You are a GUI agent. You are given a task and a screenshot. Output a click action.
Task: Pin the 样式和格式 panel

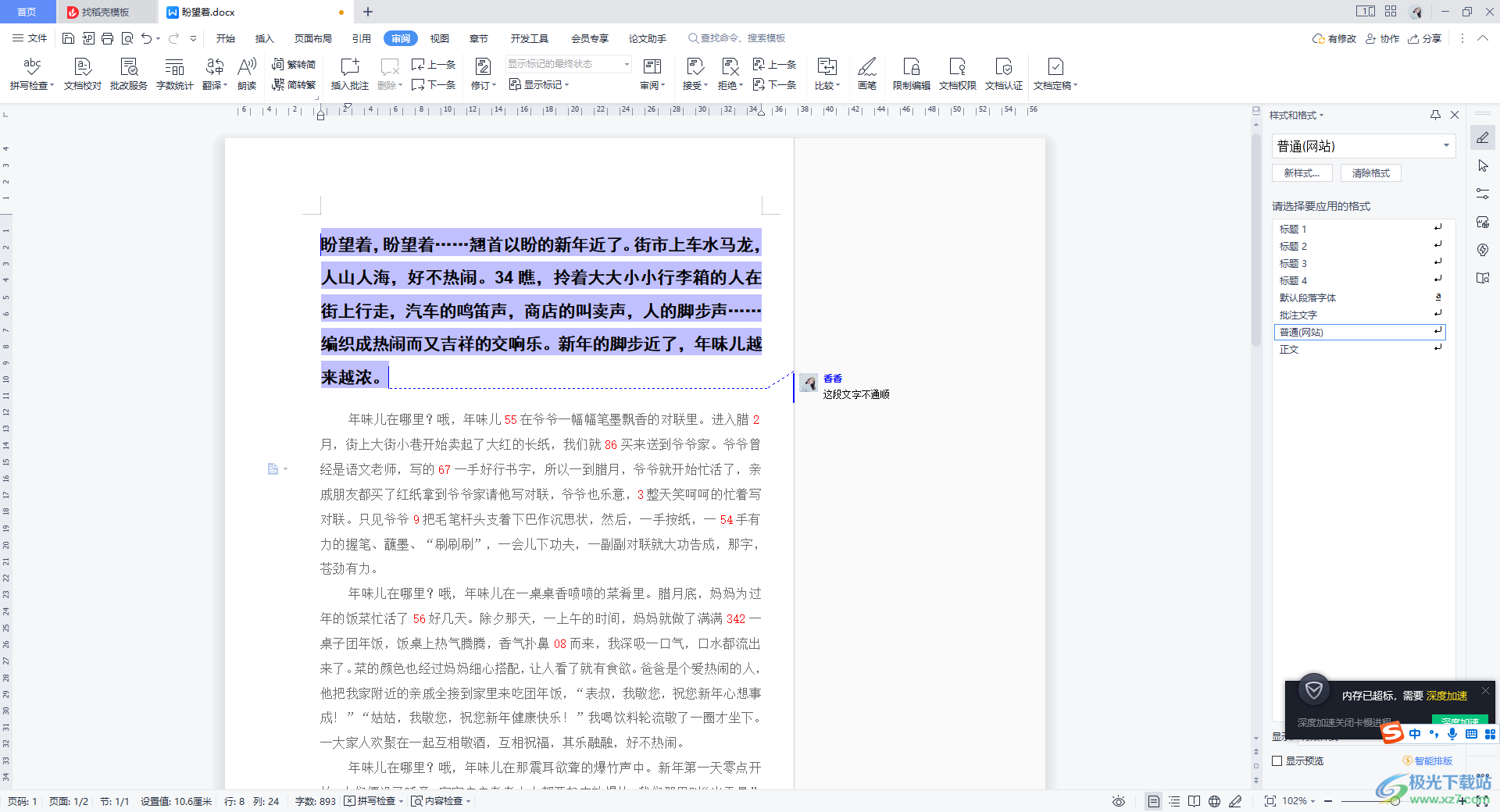1435,115
